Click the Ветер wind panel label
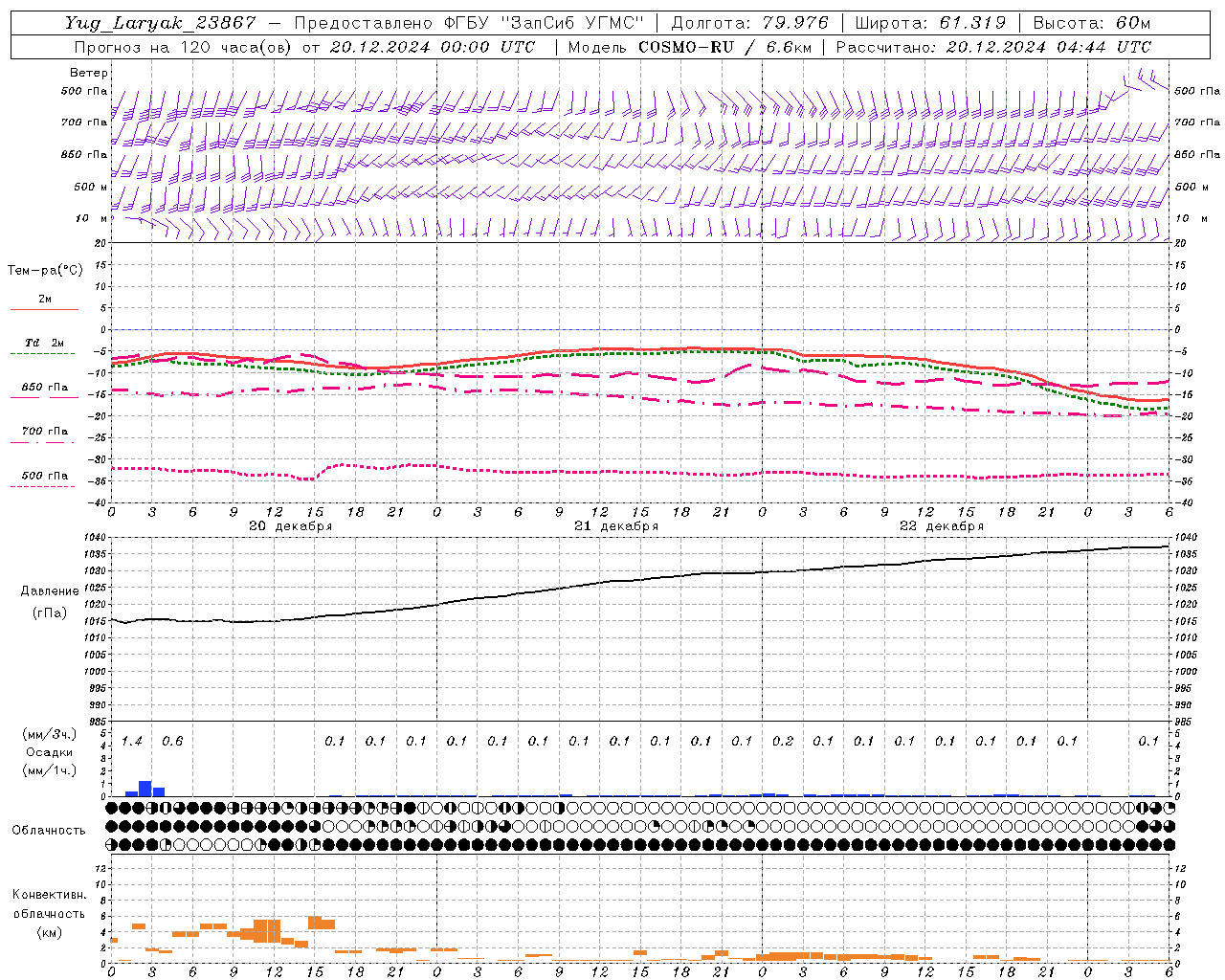This screenshot has height=980, width=1225. (88, 73)
